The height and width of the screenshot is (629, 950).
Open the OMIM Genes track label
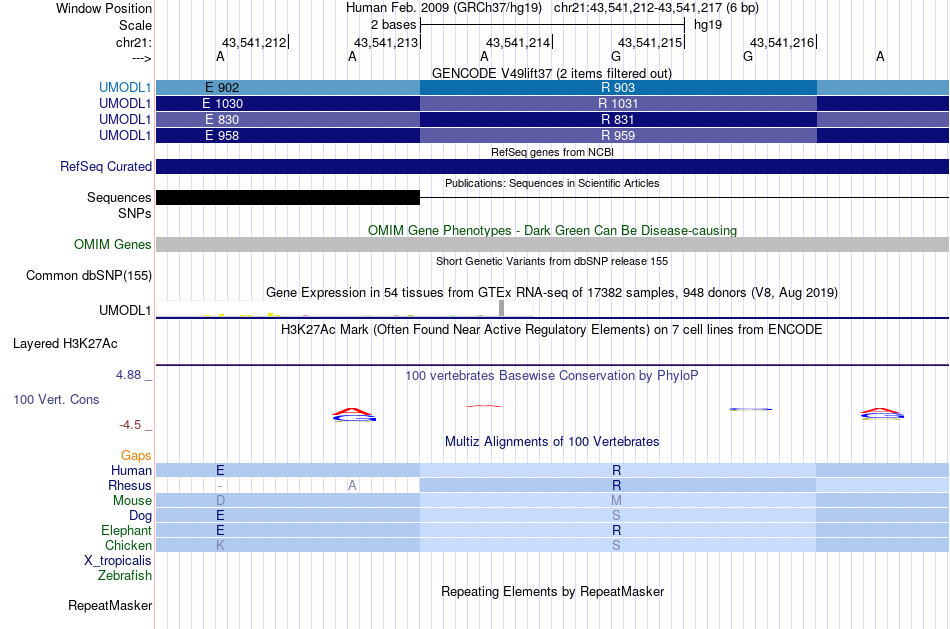[x=112, y=244]
